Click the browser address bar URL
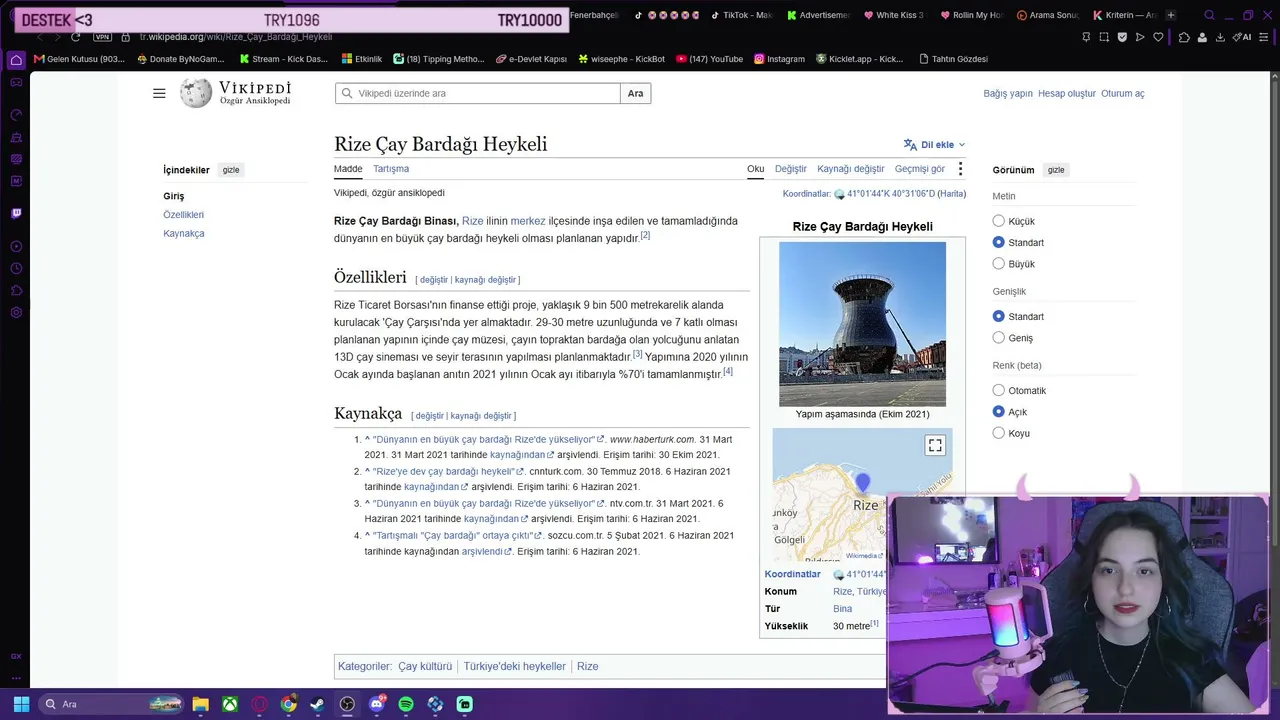 236,37
